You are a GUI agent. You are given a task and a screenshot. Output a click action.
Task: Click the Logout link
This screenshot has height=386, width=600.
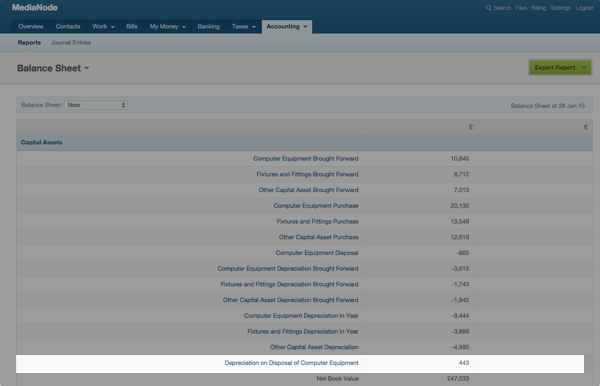coord(584,8)
